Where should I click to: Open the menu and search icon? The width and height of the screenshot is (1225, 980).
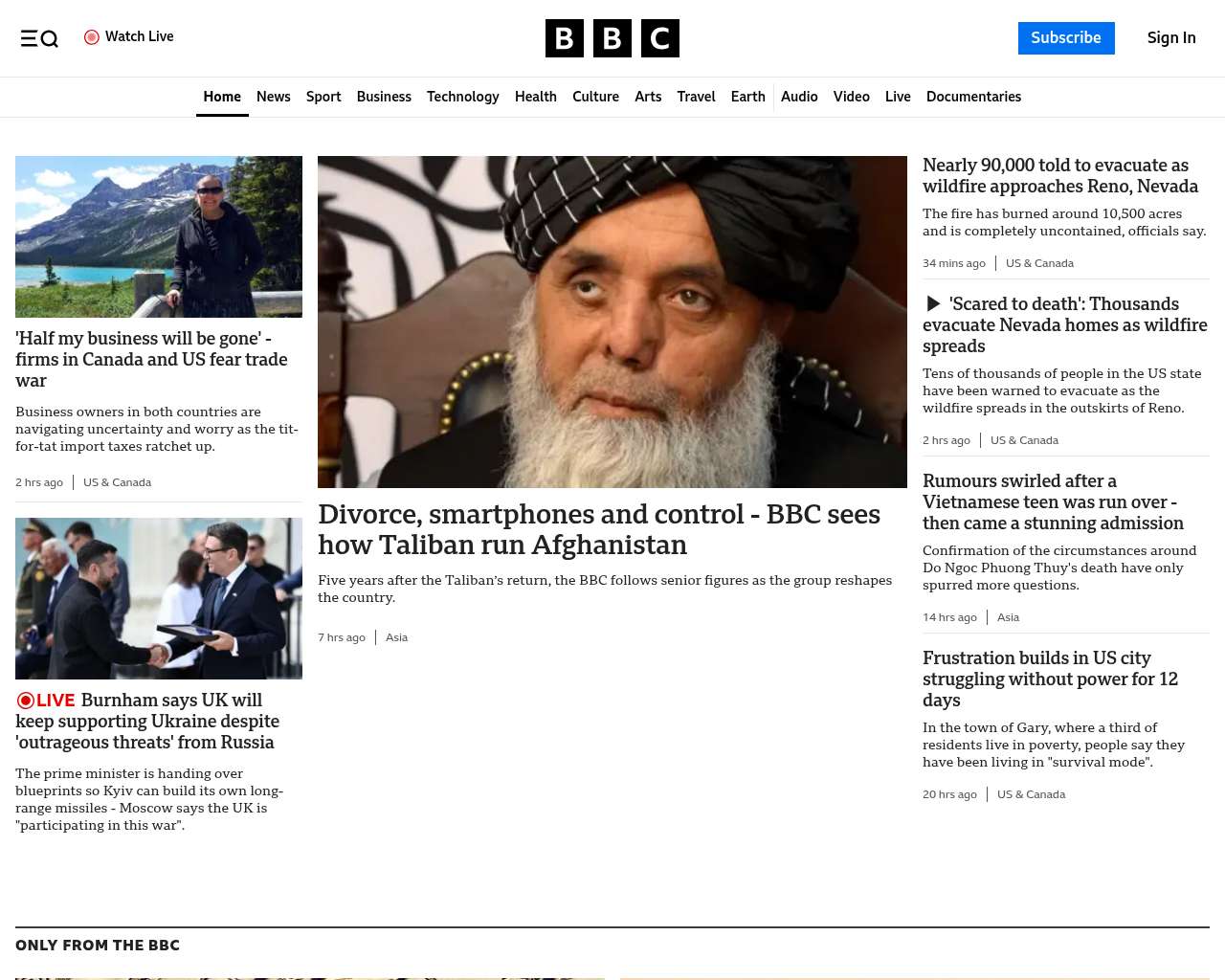pos(39,38)
